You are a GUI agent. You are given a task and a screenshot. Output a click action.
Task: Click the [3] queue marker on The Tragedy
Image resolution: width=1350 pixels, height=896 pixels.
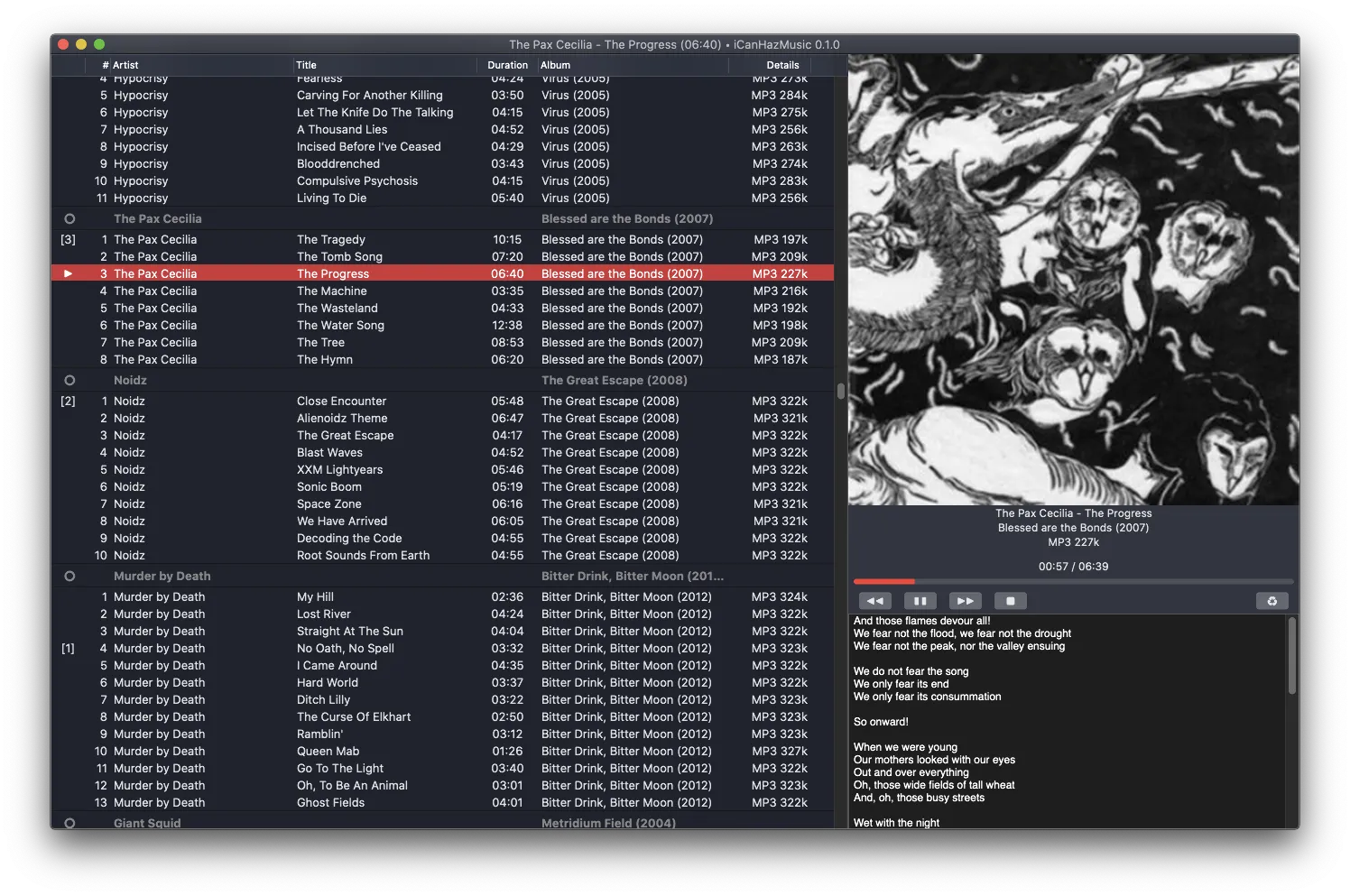67,239
